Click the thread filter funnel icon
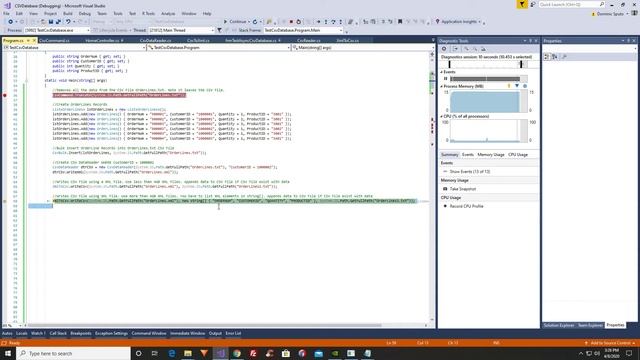 pyautogui.click(x=219, y=30)
